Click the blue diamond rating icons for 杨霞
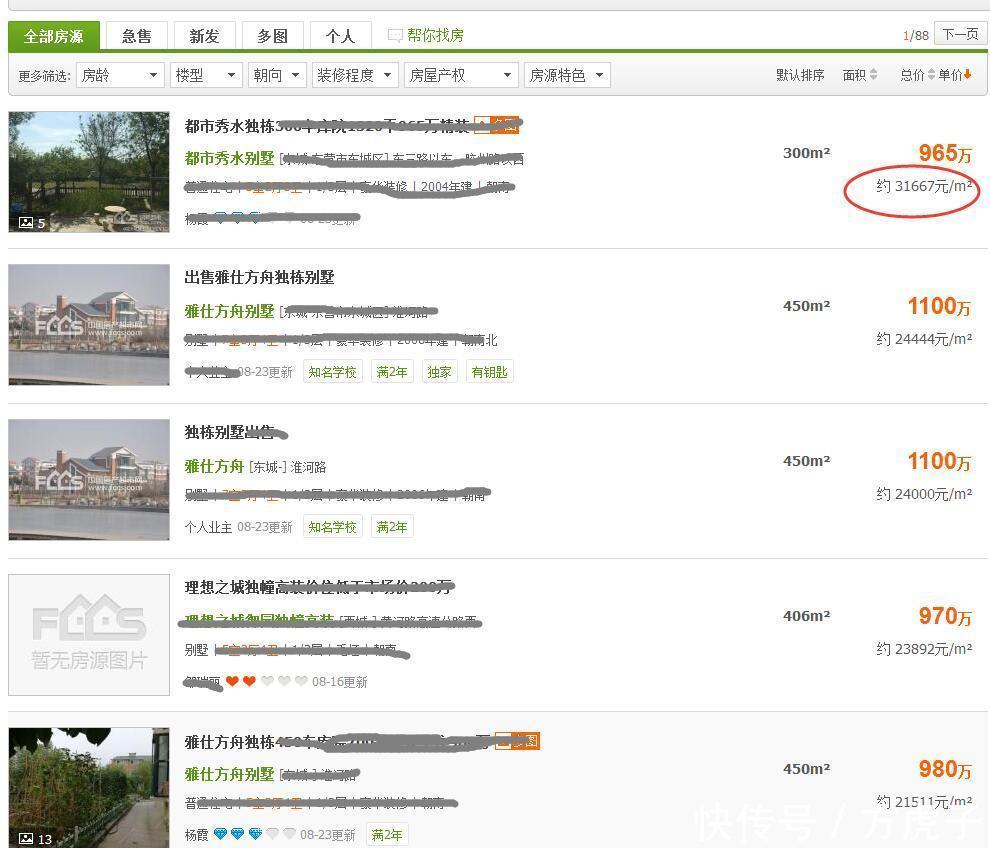990x848 pixels. click(238, 834)
